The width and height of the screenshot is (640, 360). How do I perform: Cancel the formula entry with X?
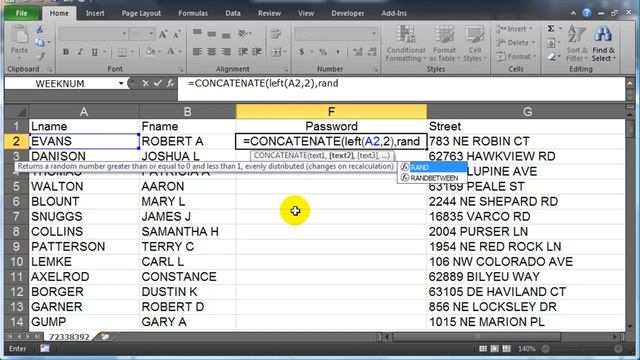click(x=146, y=84)
